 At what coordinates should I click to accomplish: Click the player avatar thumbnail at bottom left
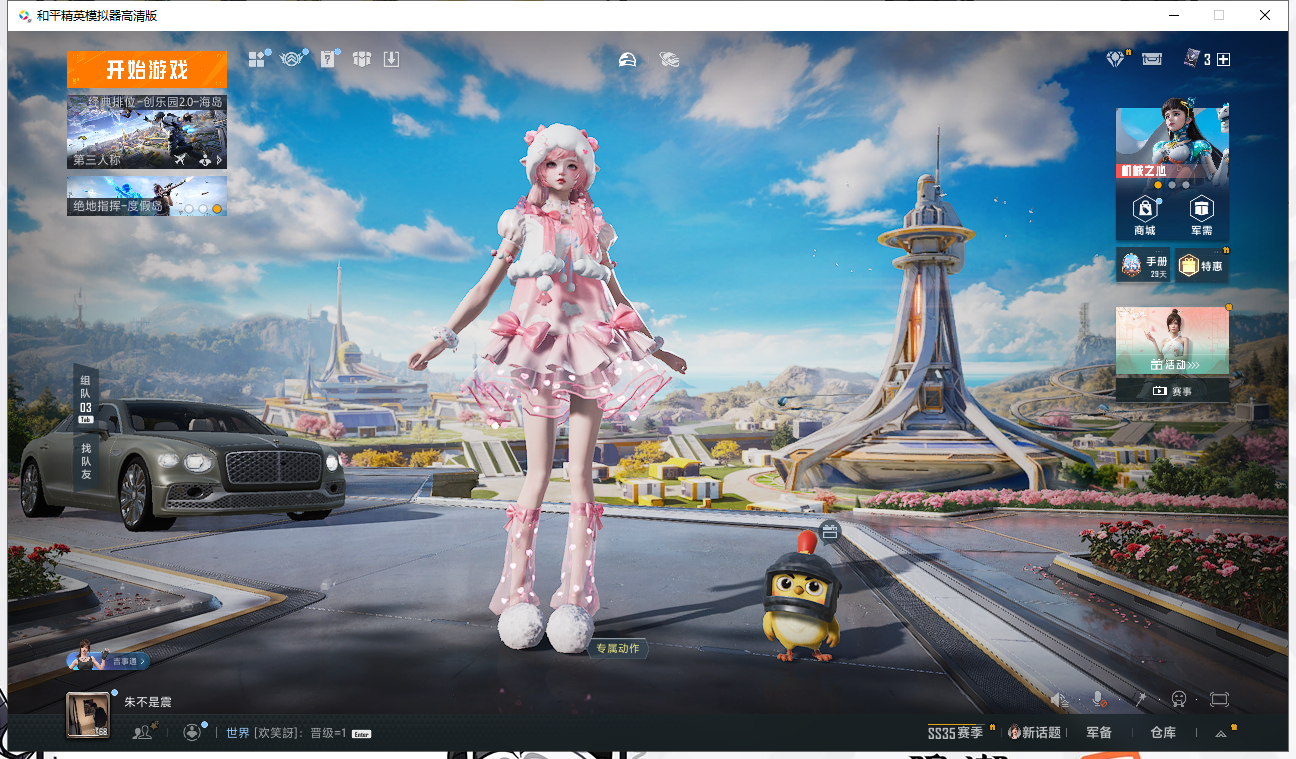88,715
